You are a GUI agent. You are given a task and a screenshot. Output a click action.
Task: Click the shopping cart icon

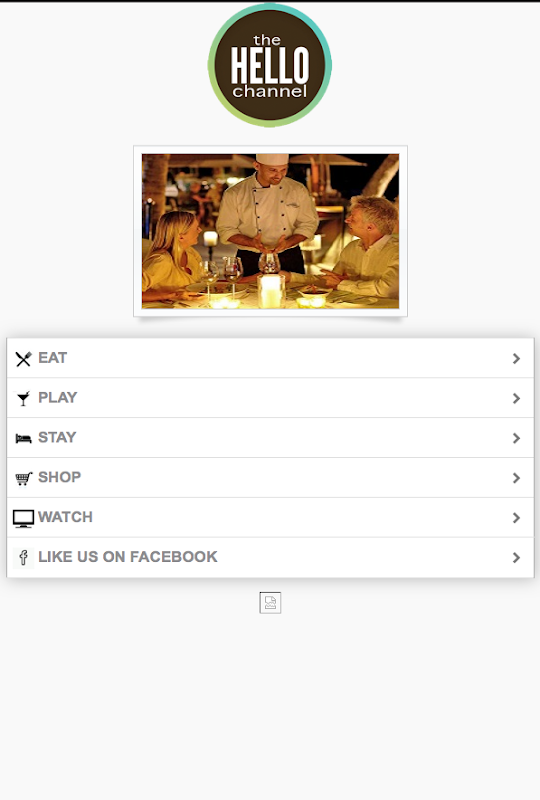pos(23,478)
